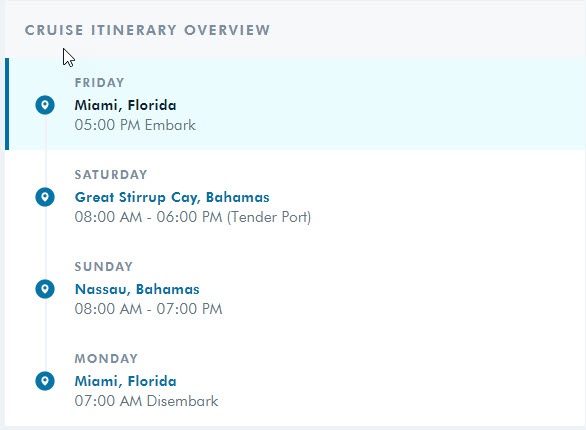Viewport: 586px width, 430px height.
Task: Click timeline line between Sunday and Monday pins
Action: (46, 335)
